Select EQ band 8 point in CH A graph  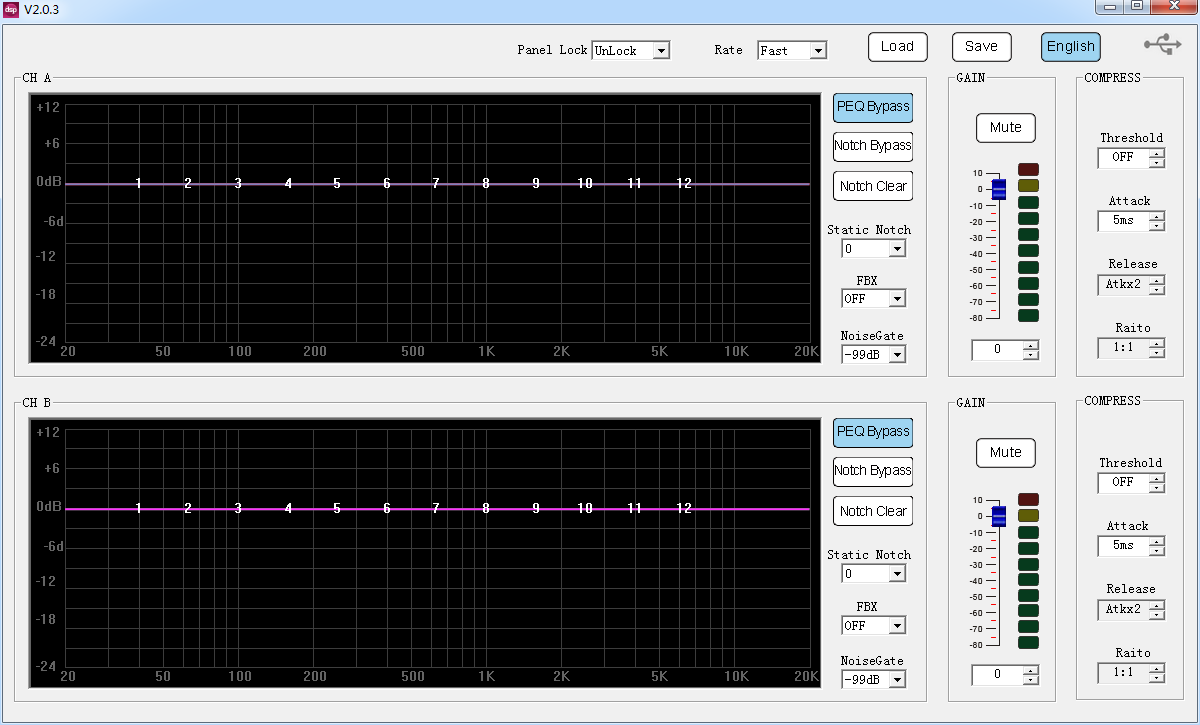coord(486,183)
